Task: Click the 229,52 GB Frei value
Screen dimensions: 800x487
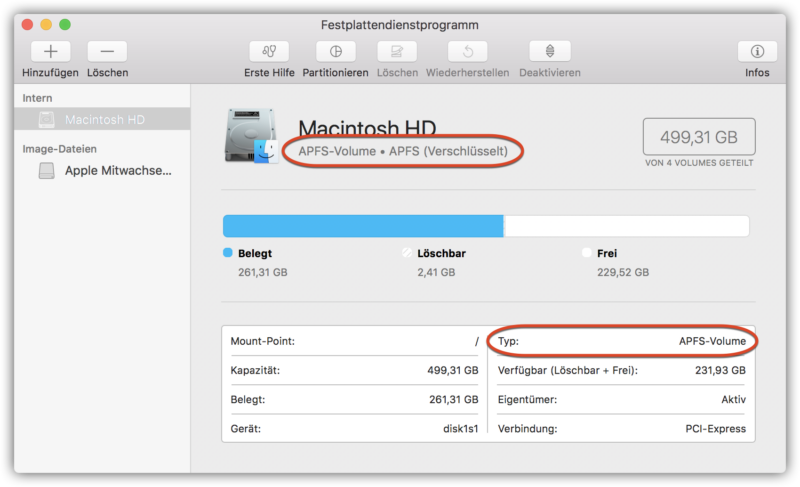Action: [623, 272]
